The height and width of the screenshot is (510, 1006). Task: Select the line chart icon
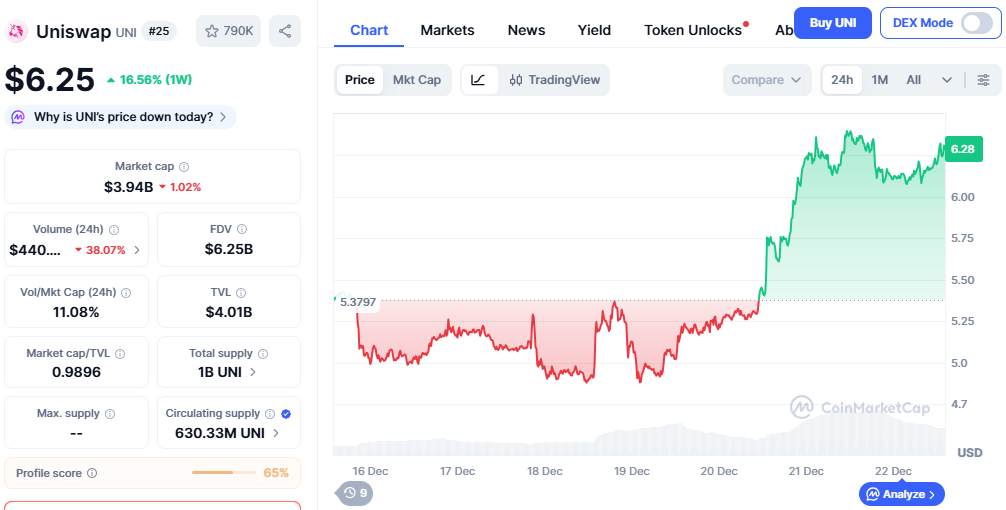click(479, 80)
